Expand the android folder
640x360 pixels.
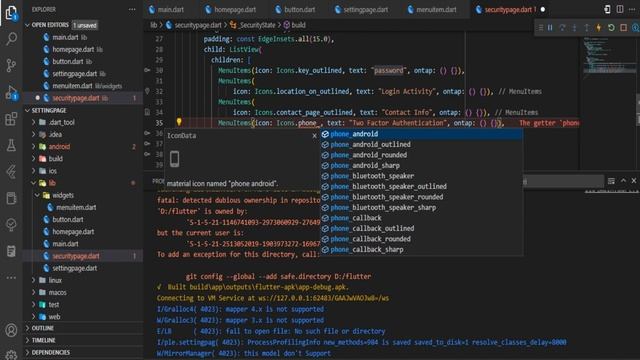(x=34, y=147)
